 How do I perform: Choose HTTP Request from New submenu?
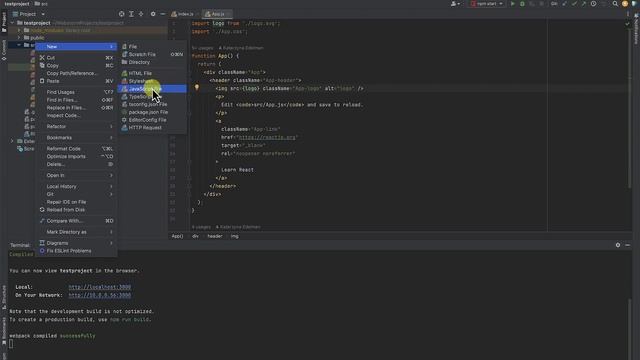coord(152,127)
